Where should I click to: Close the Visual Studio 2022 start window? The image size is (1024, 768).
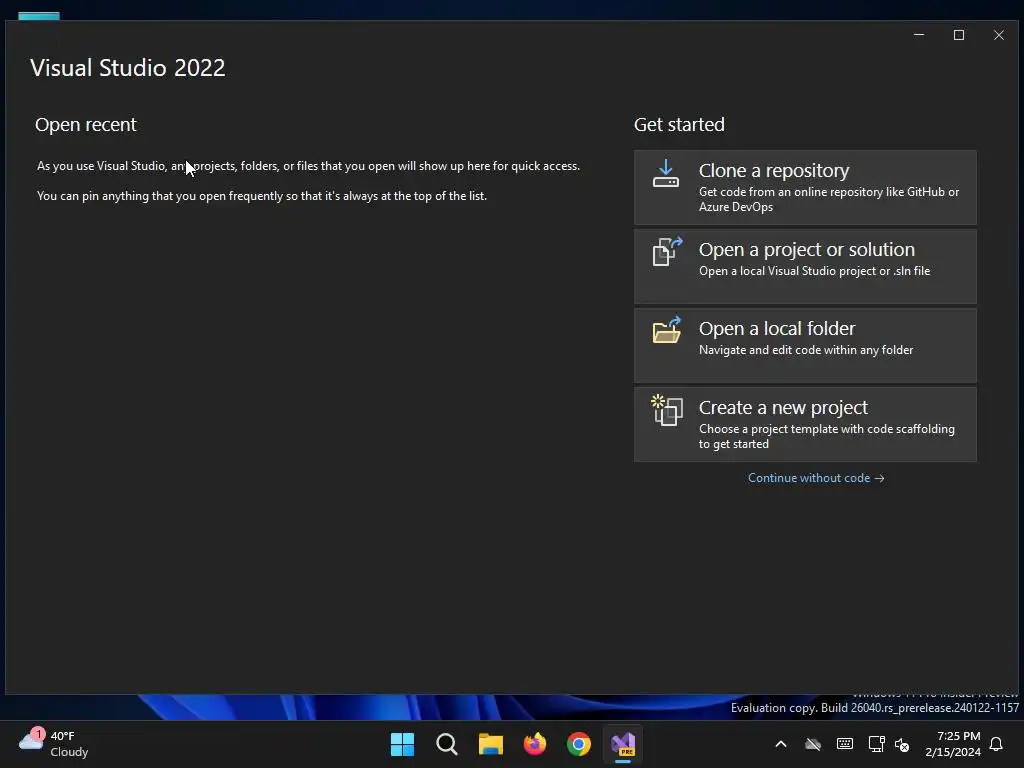pyautogui.click(x=999, y=35)
